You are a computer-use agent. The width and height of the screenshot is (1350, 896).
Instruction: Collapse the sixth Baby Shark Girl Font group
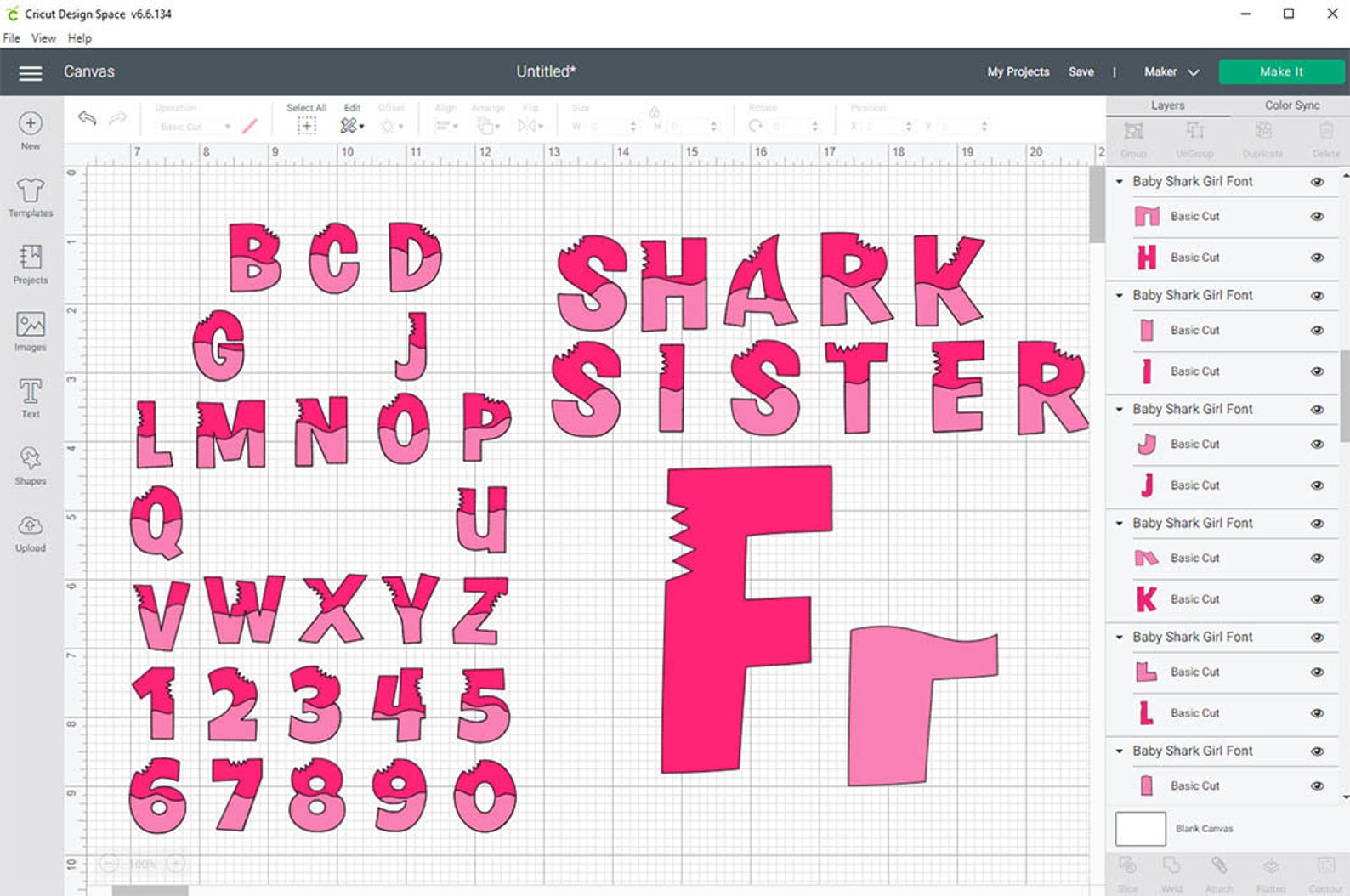[1120, 751]
